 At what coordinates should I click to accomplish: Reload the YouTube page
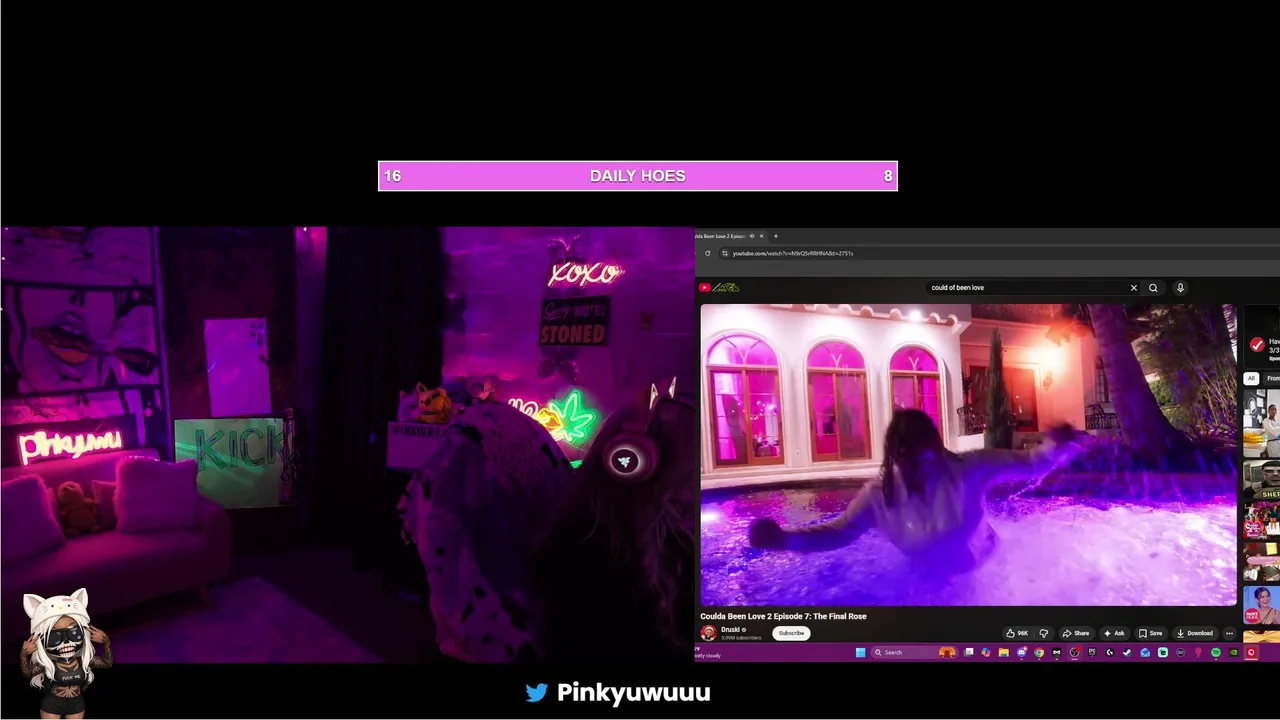pyautogui.click(x=707, y=253)
